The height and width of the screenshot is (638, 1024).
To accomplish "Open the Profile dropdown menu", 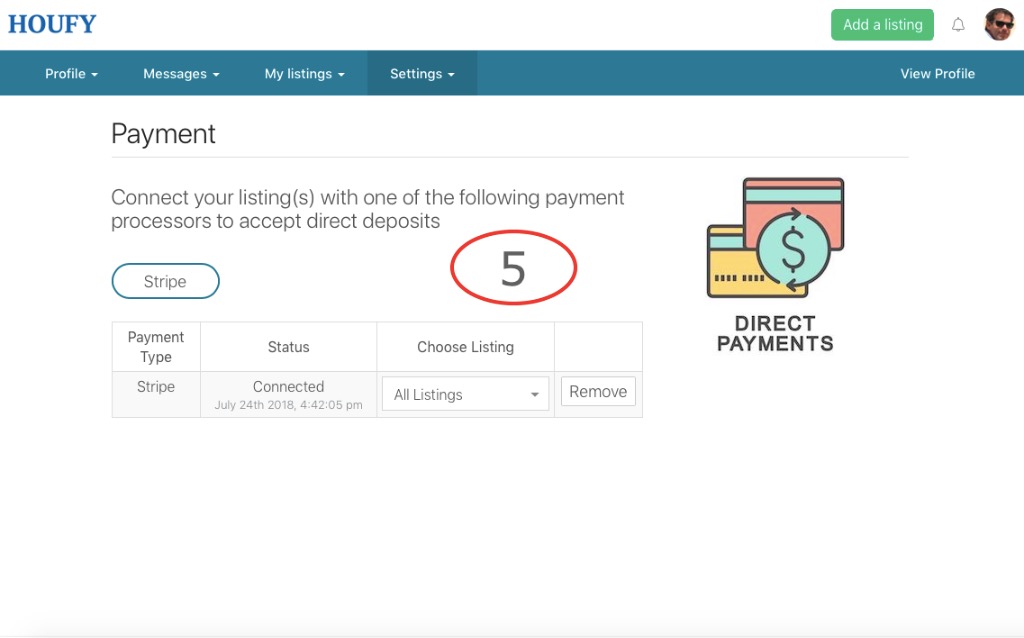I will pyautogui.click(x=70, y=73).
